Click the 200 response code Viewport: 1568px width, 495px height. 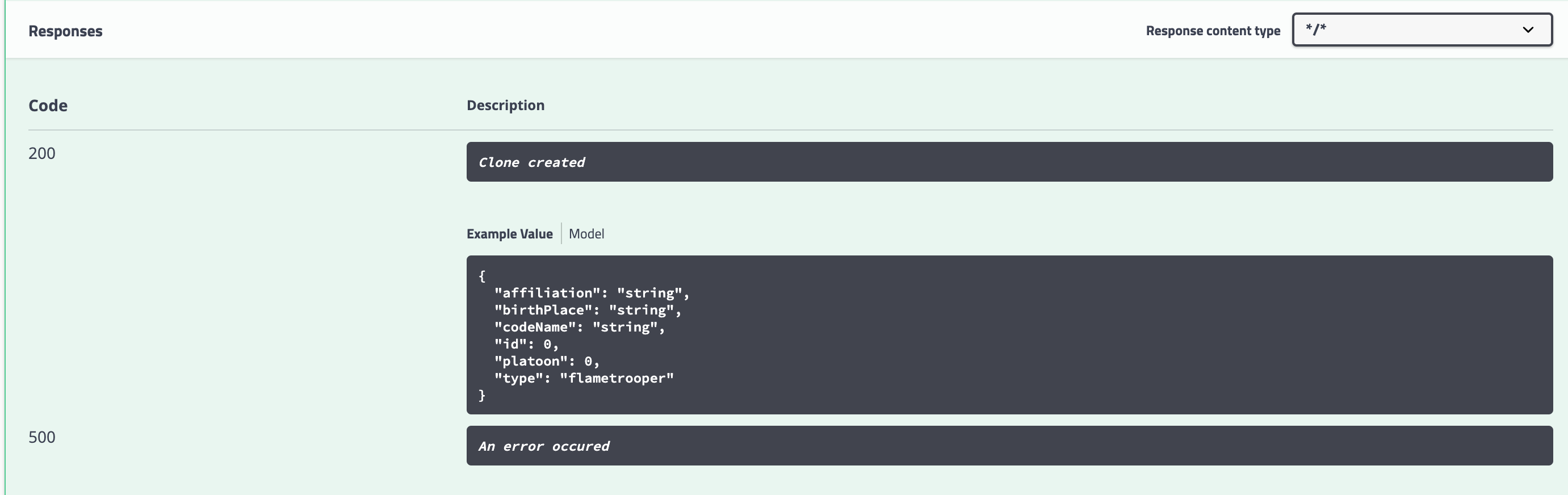tap(42, 153)
